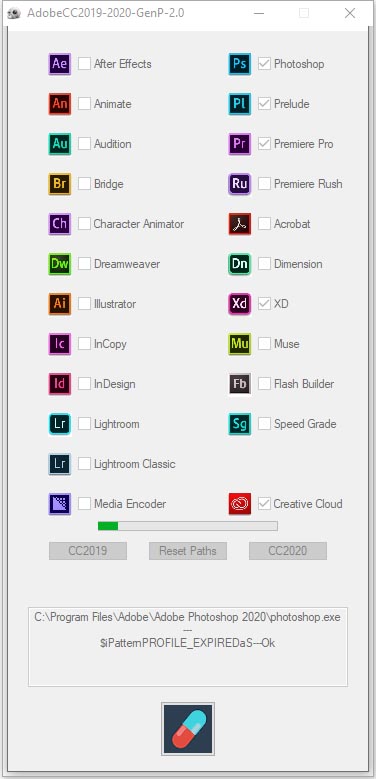Click the Lr icon beside Lightroom

point(60,424)
